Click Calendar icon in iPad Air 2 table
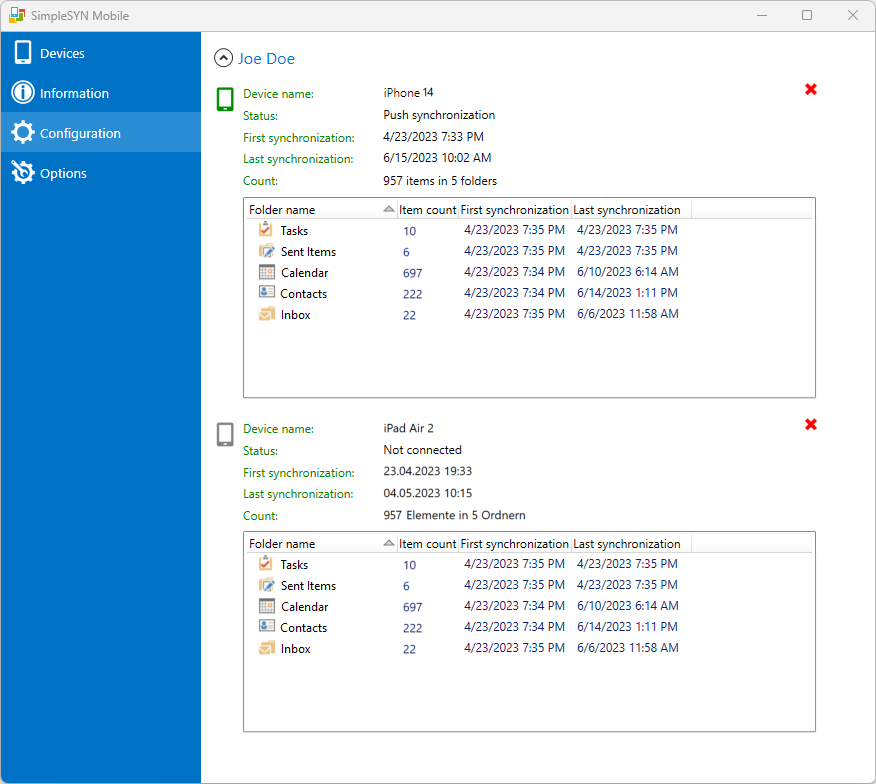876x784 pixels. point(266,606)
